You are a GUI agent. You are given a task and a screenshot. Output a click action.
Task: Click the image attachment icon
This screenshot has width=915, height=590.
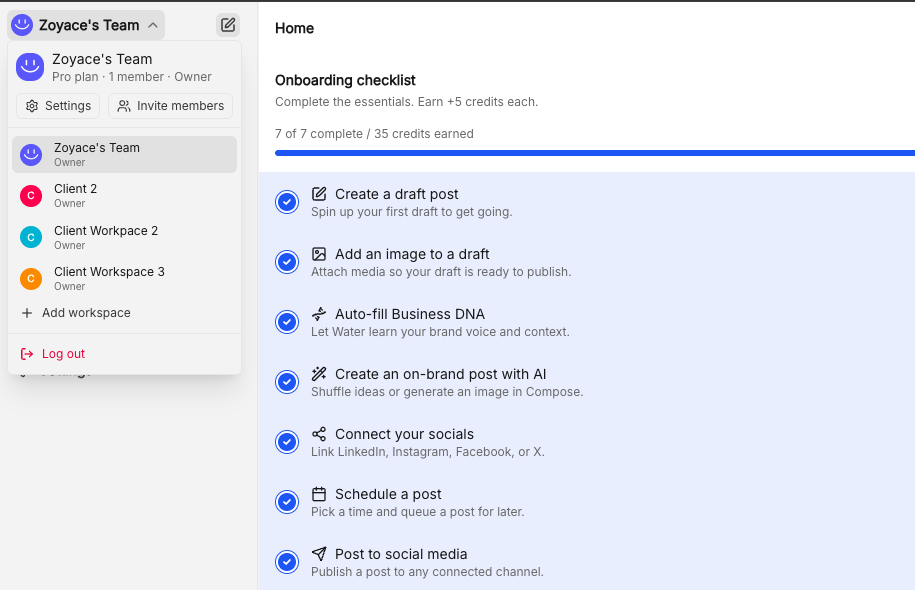[x=318, y=253]
